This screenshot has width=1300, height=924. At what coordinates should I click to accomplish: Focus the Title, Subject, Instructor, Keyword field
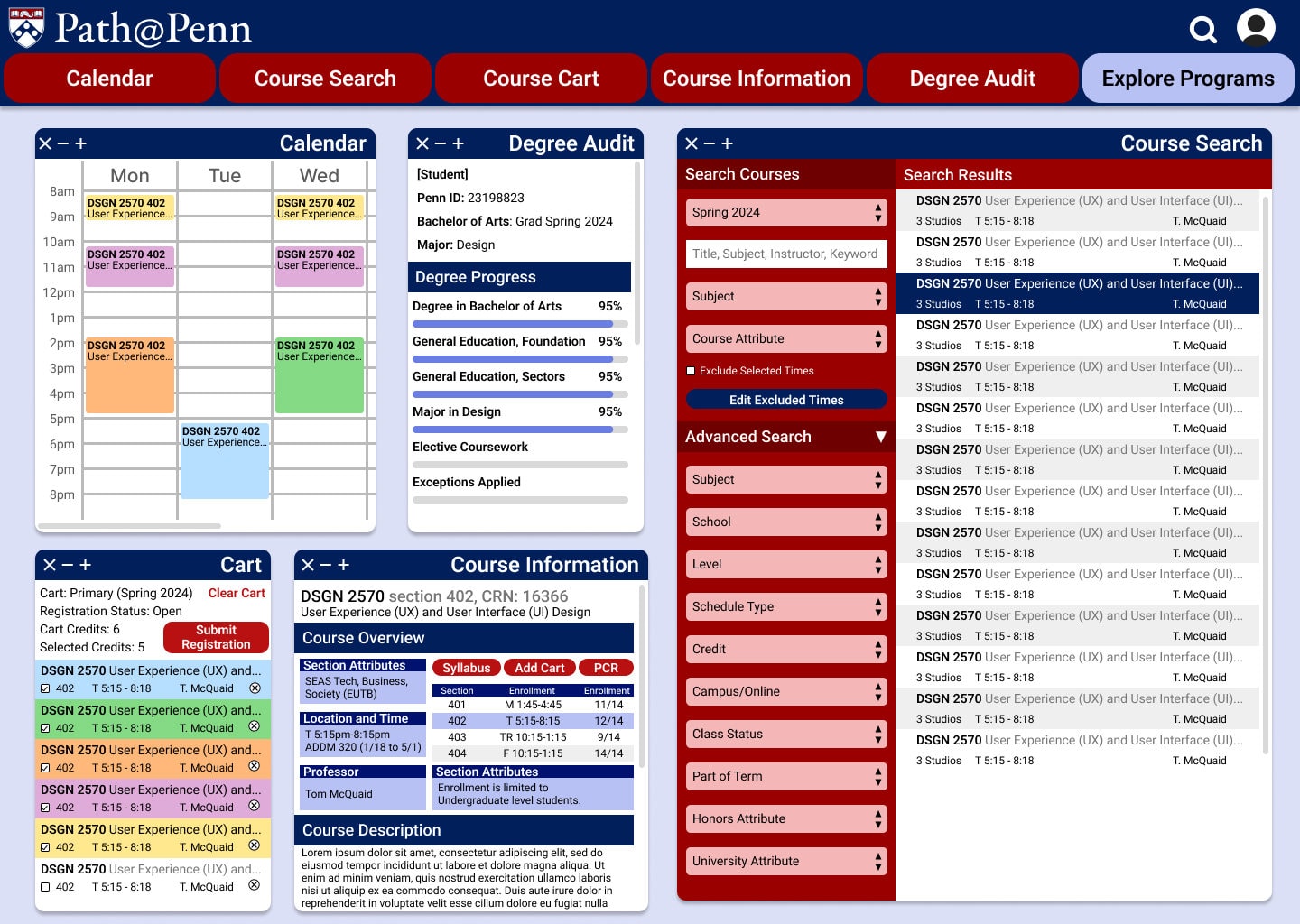coord(786,254)
